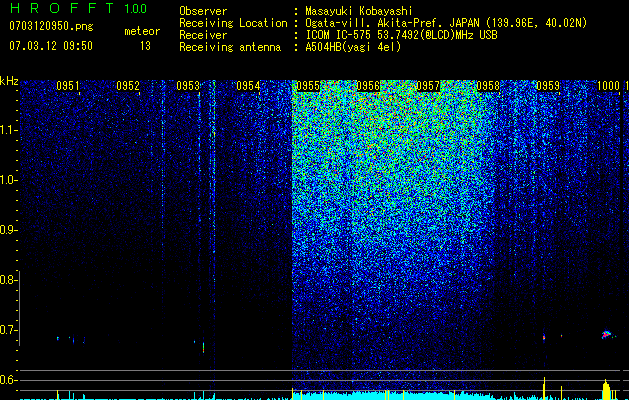Click the date stamp 07.03.12 09:50

[51, 45]
